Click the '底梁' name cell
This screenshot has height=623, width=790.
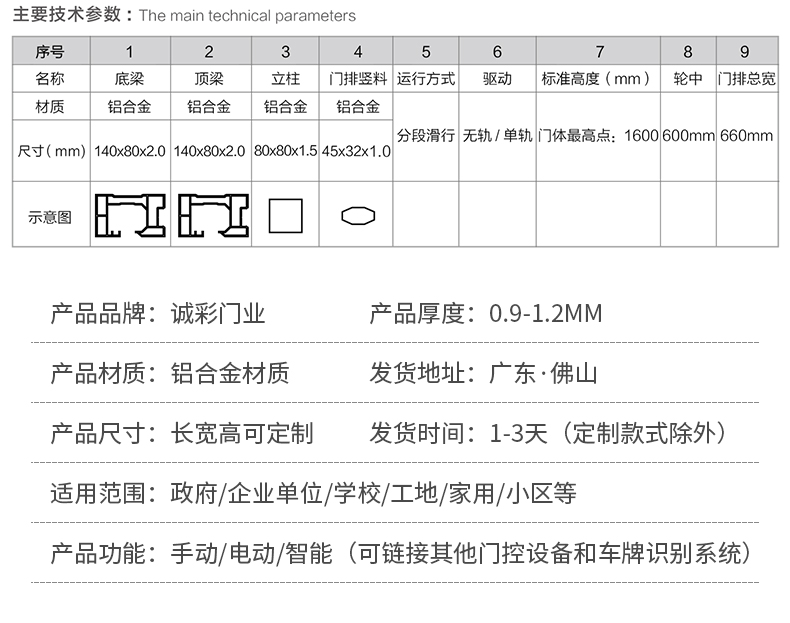click(129, 79)
